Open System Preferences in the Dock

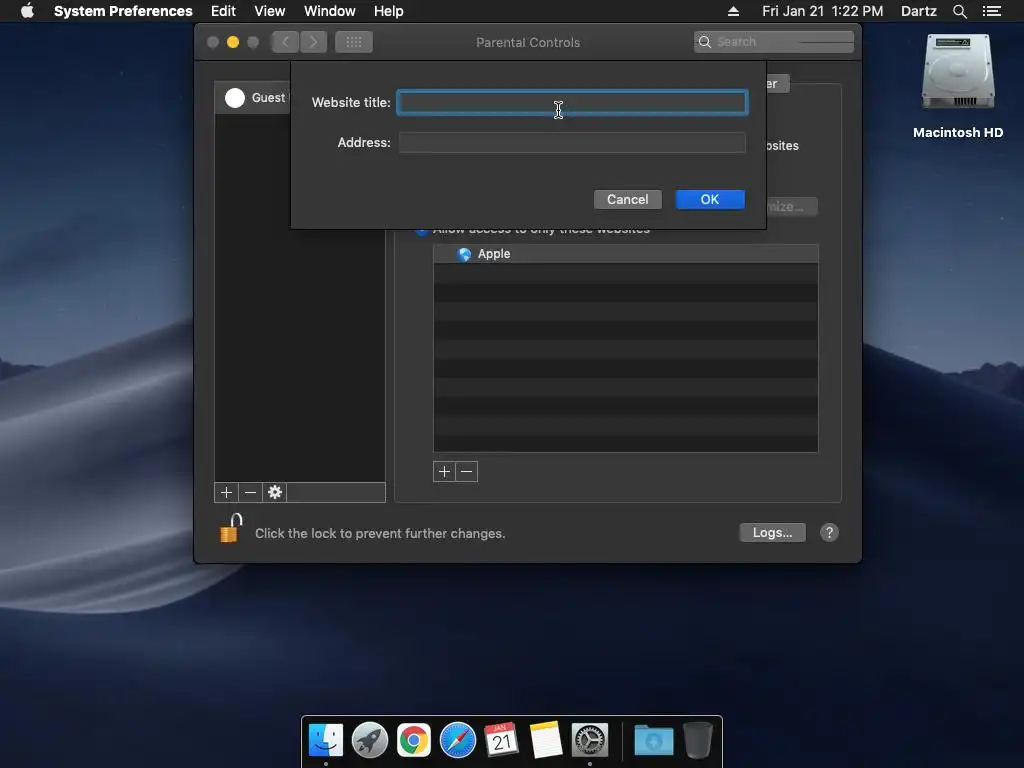(590, 740)
